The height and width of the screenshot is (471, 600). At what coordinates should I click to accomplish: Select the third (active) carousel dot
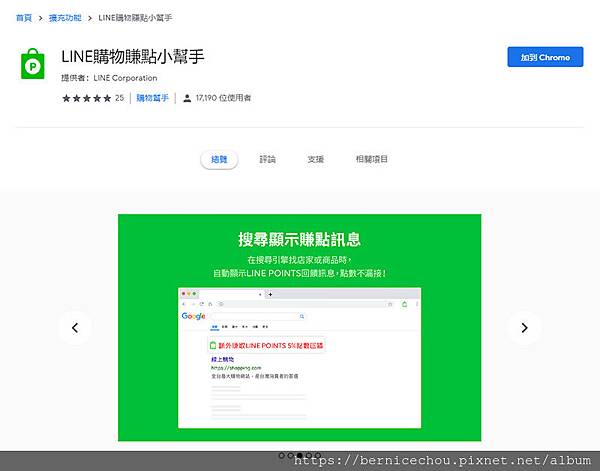300,455
